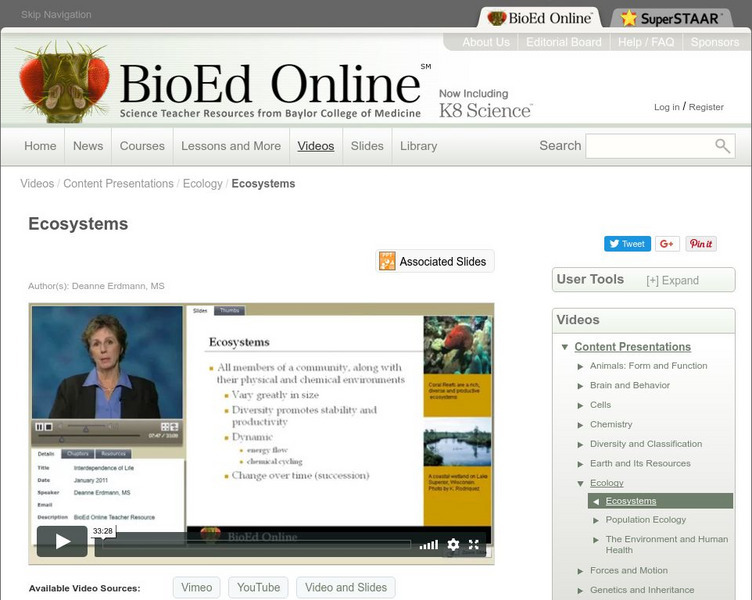Open the Help / FAQ link

[646, 42]
